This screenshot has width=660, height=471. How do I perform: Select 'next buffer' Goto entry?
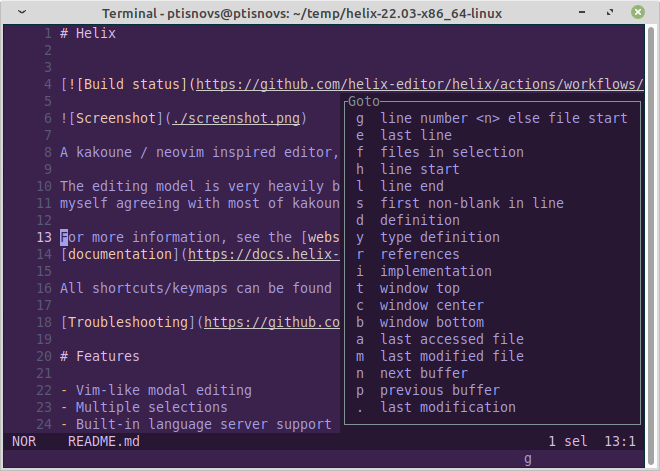click(412, 373)
